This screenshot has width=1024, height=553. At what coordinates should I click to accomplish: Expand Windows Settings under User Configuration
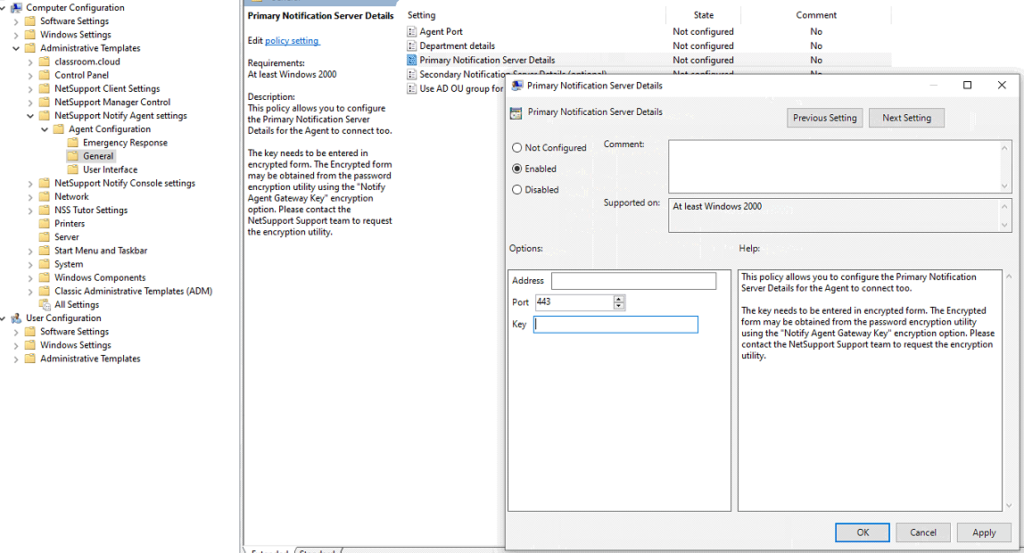(x=16, y=345)
